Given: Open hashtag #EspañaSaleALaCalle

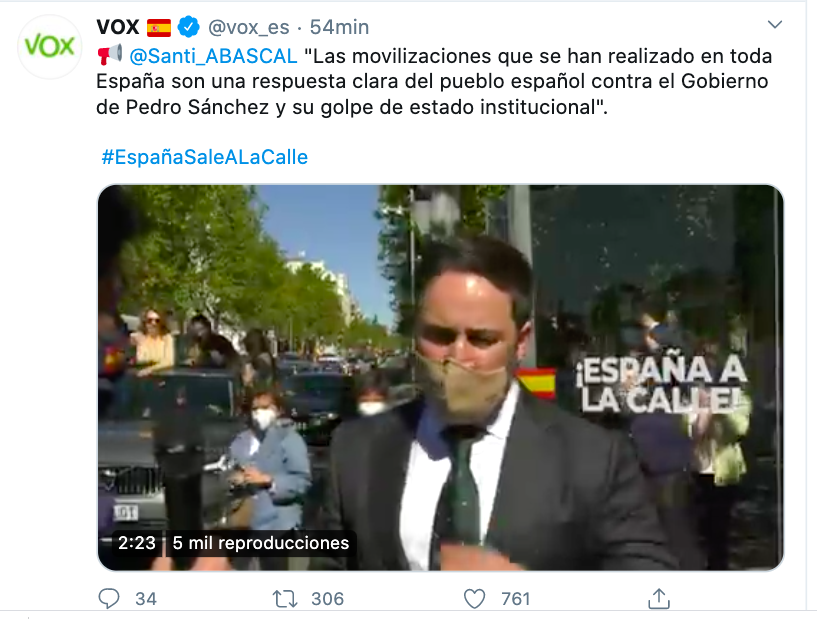Looking at the screenshot, I should [204, 157].
